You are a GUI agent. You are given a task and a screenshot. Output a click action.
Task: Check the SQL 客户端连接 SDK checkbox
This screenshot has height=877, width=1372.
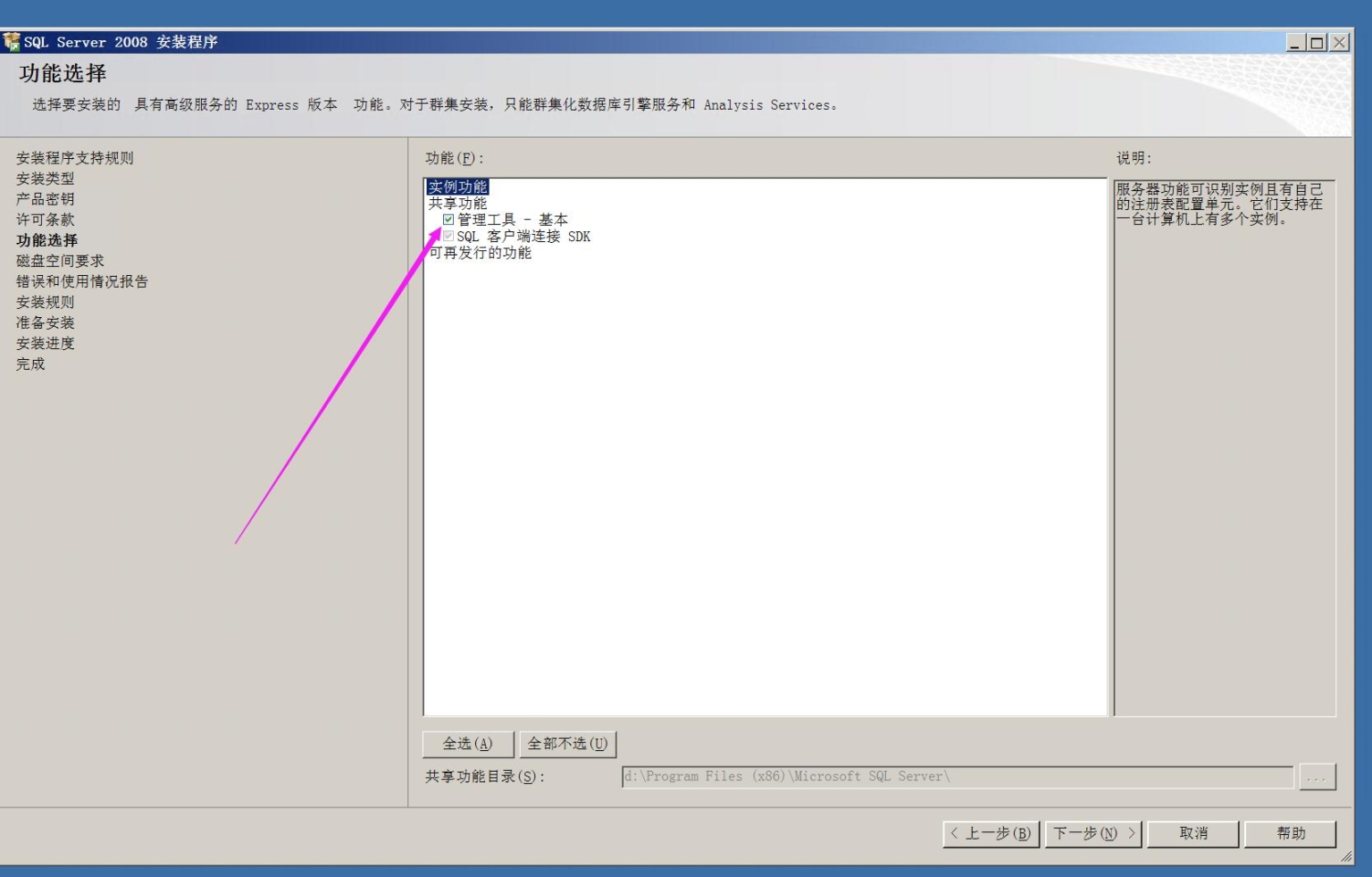pyautogui.click(x=448, y=236)
